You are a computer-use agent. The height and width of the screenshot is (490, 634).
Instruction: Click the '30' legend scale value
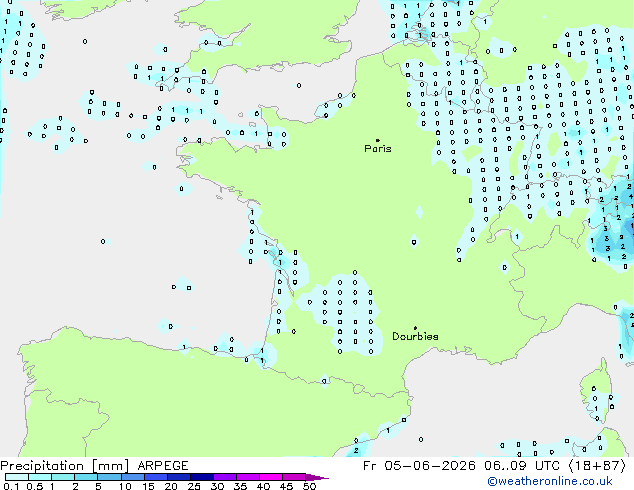[x=217, y=486]
